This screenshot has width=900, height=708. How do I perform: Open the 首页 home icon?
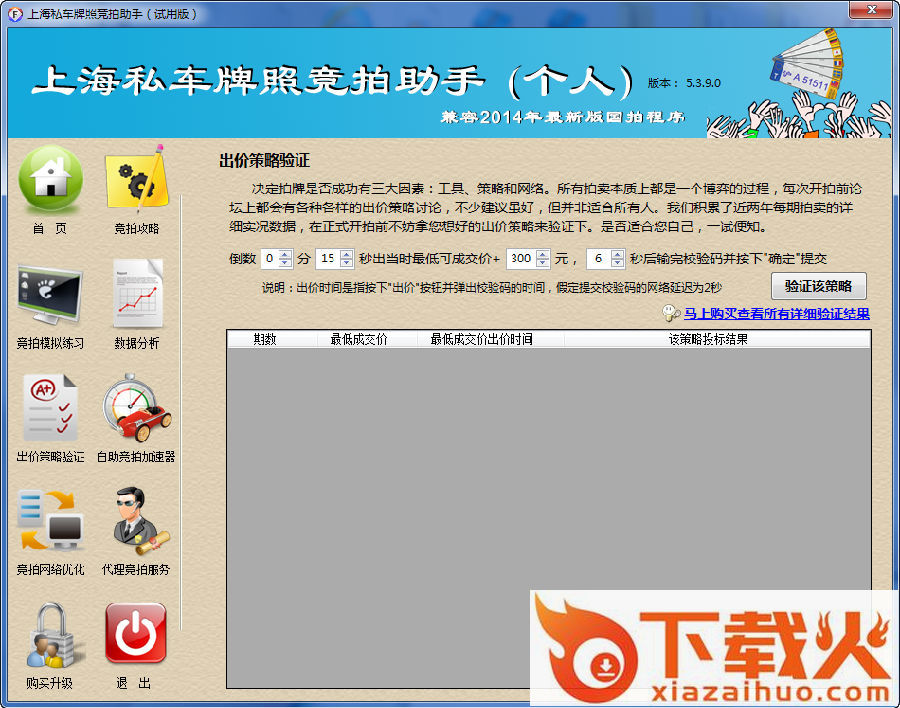(50, 180)
